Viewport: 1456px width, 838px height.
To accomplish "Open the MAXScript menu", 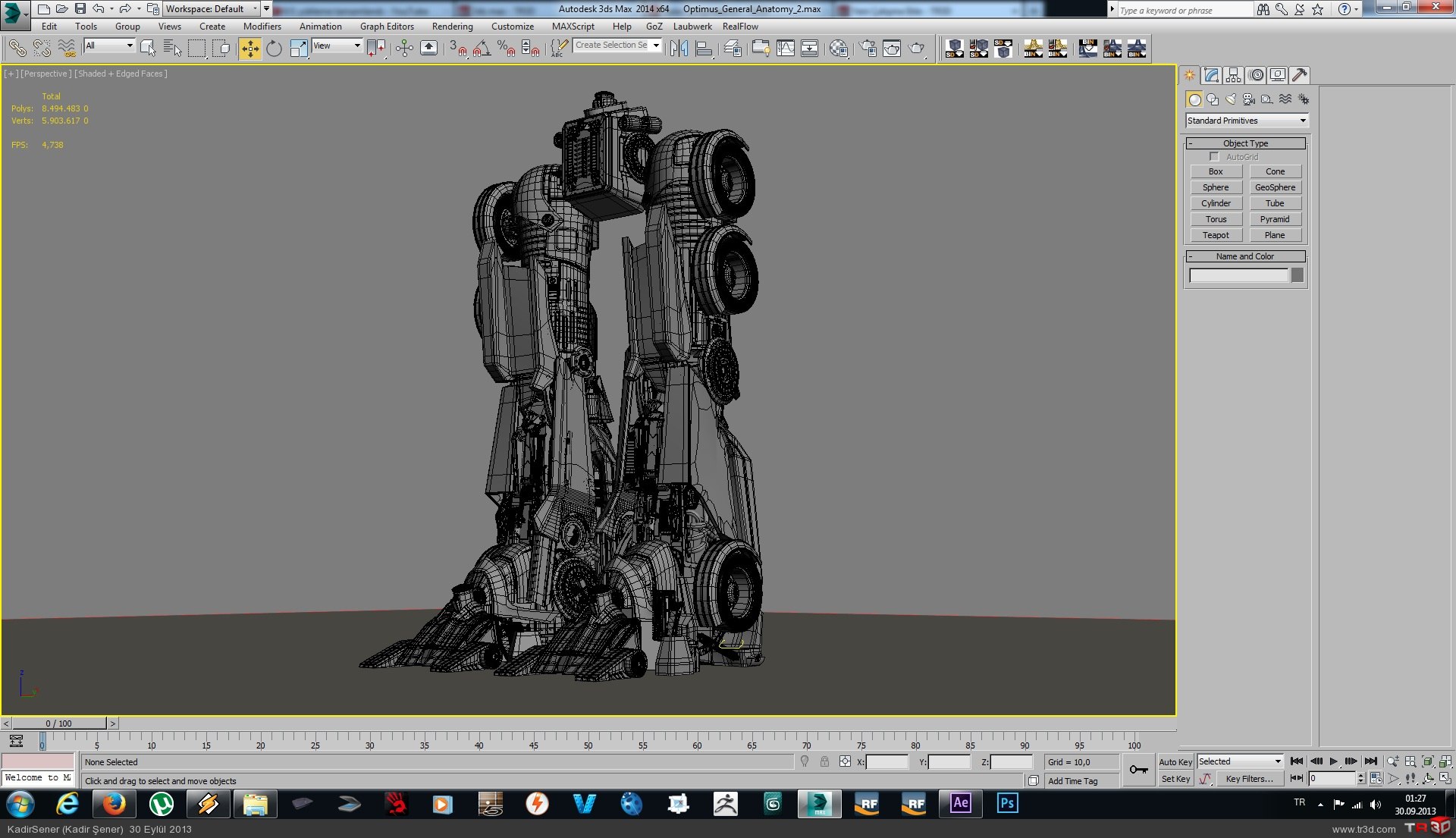I will point(573,27).
